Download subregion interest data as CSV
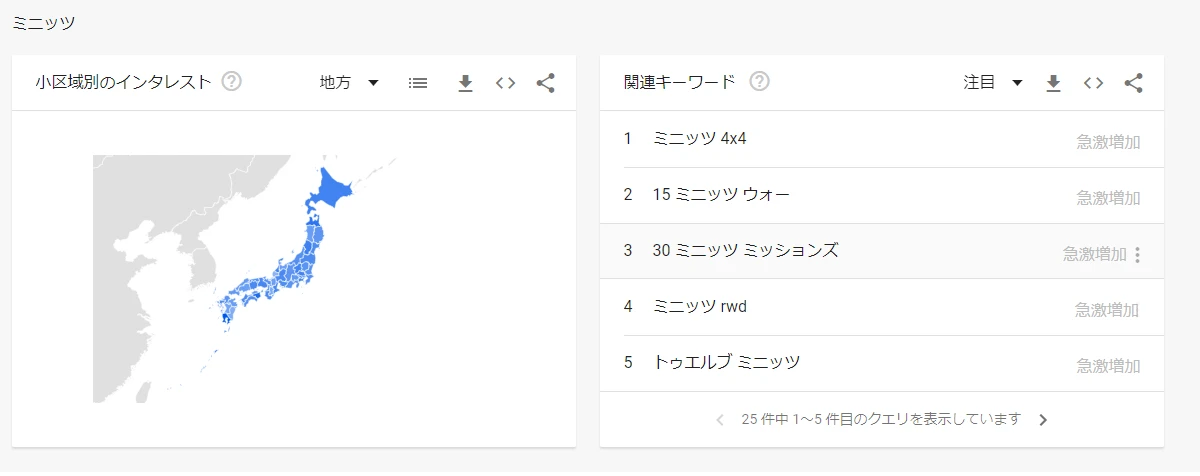Image resolution: width=1200 pixels, height=476 pixels. [465, 83]
